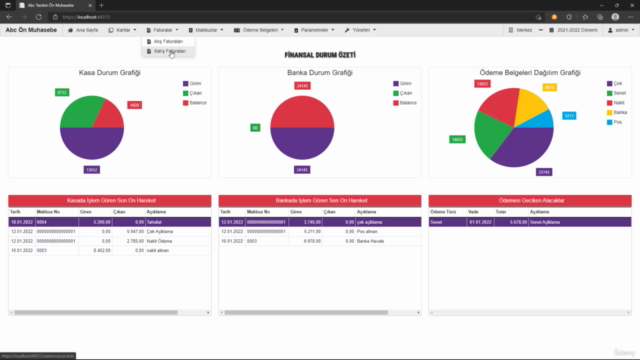Screen dimensions: 640x360
Task: Click the building icon beside Merkez
Action: point(511,30)
